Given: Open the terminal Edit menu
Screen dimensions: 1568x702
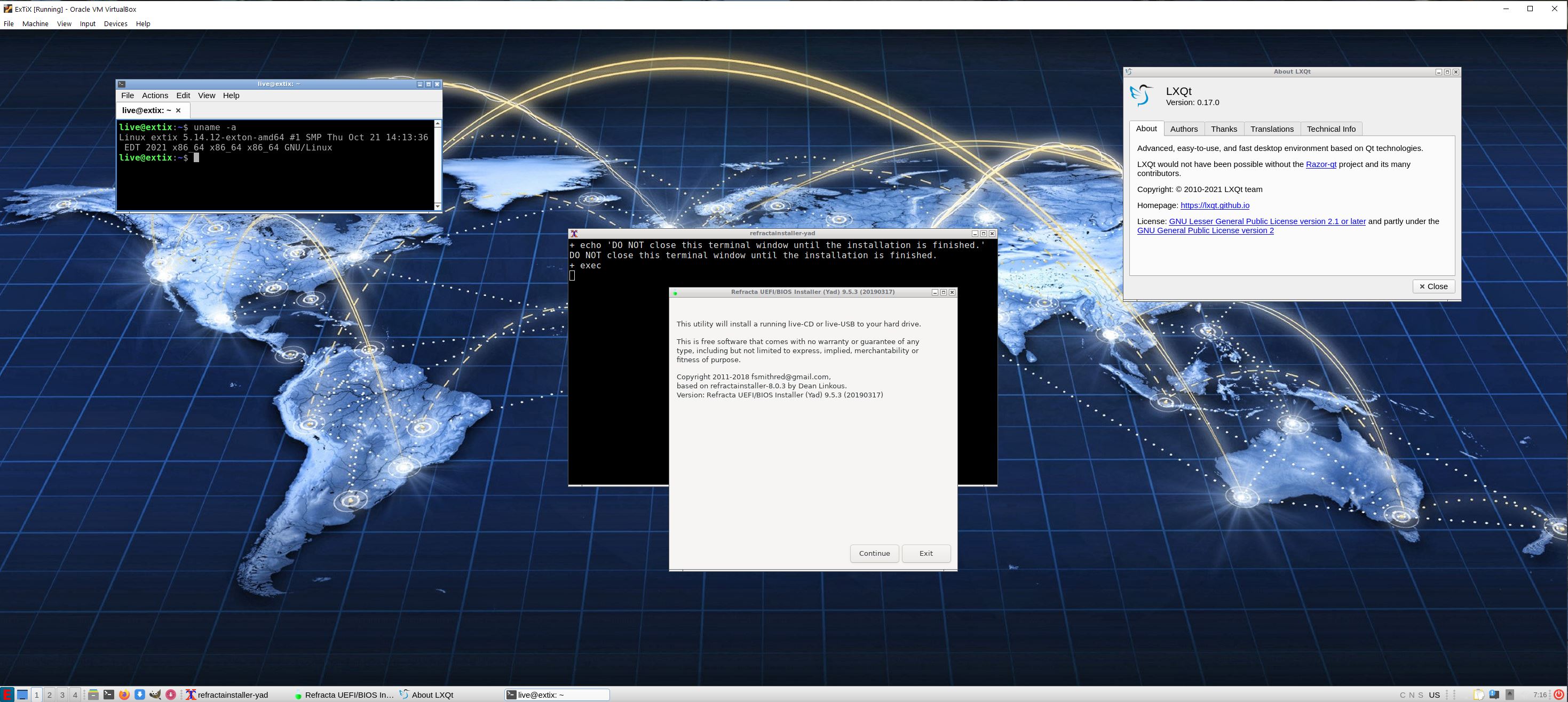Looking at the screenshot, I should click(x=183, y=95).
